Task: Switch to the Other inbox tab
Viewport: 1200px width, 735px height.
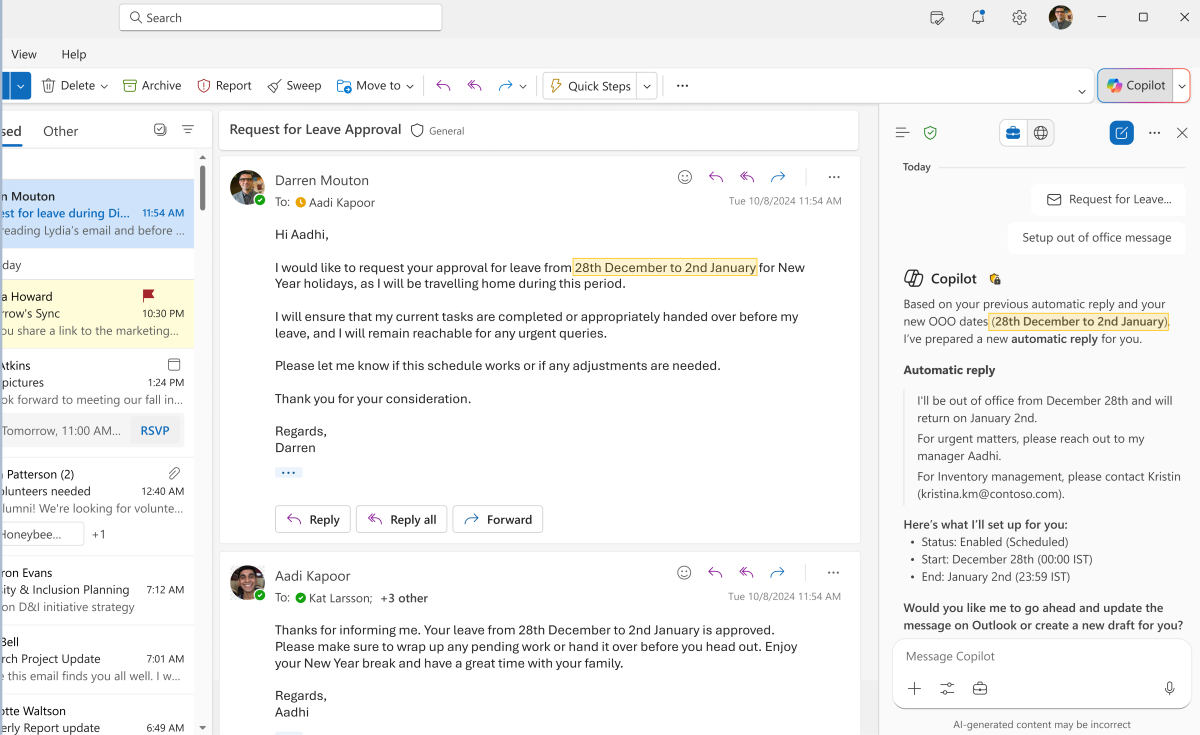Action: 60,130
